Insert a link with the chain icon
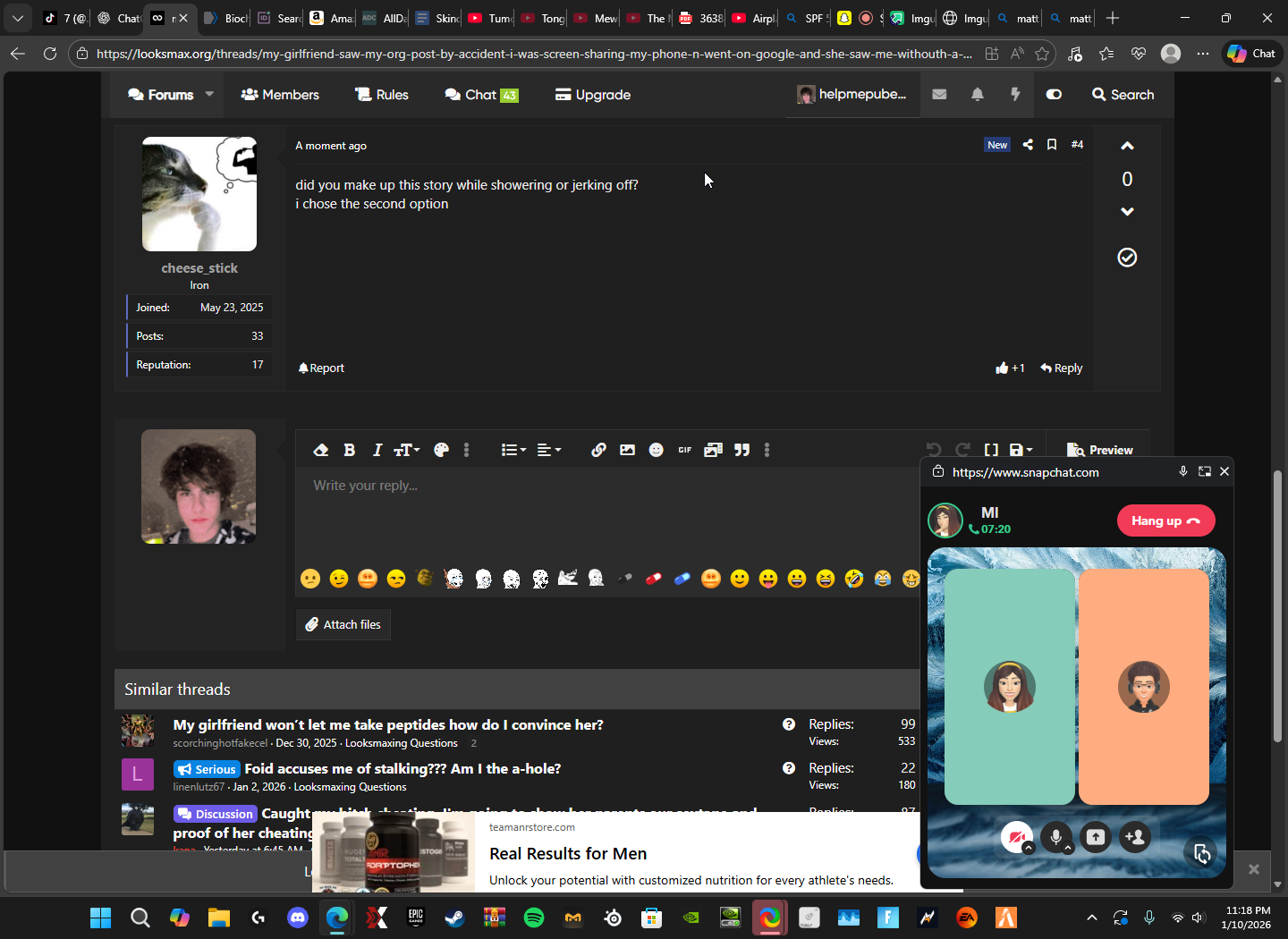 click(598, 450)
